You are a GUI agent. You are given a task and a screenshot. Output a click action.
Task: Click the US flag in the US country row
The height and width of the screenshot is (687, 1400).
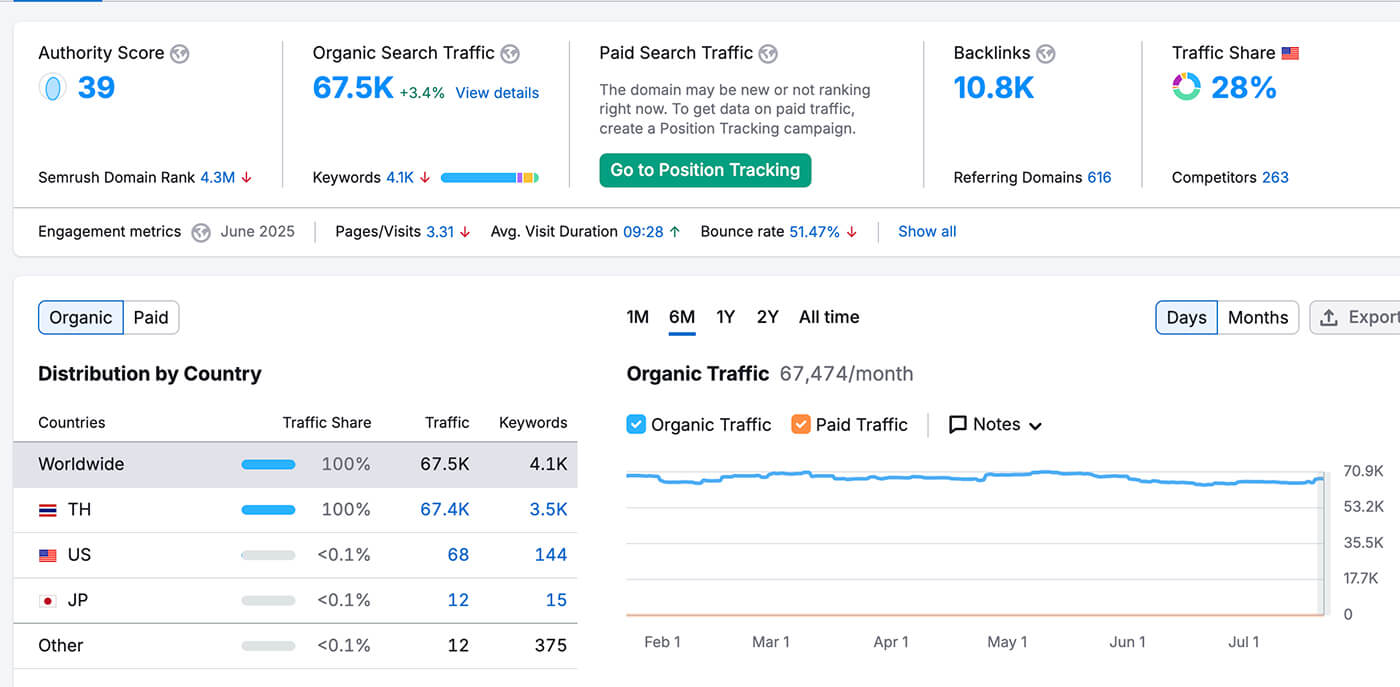(x=47, y=555)
